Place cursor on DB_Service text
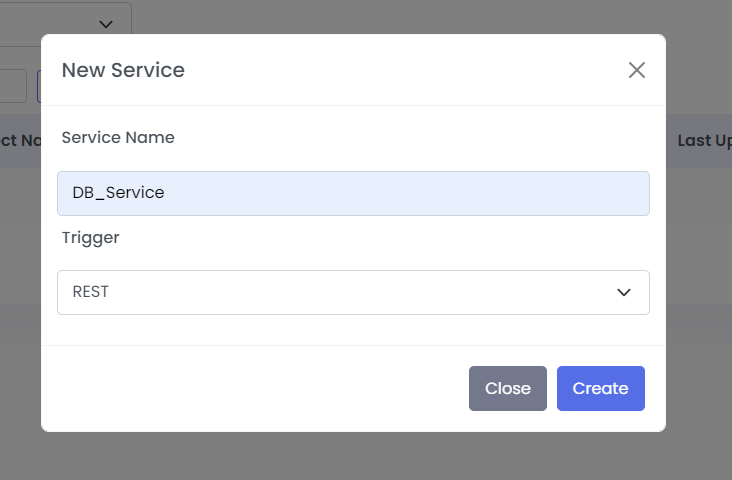Viewport: 732px width, 480px height. click(119, 193)
